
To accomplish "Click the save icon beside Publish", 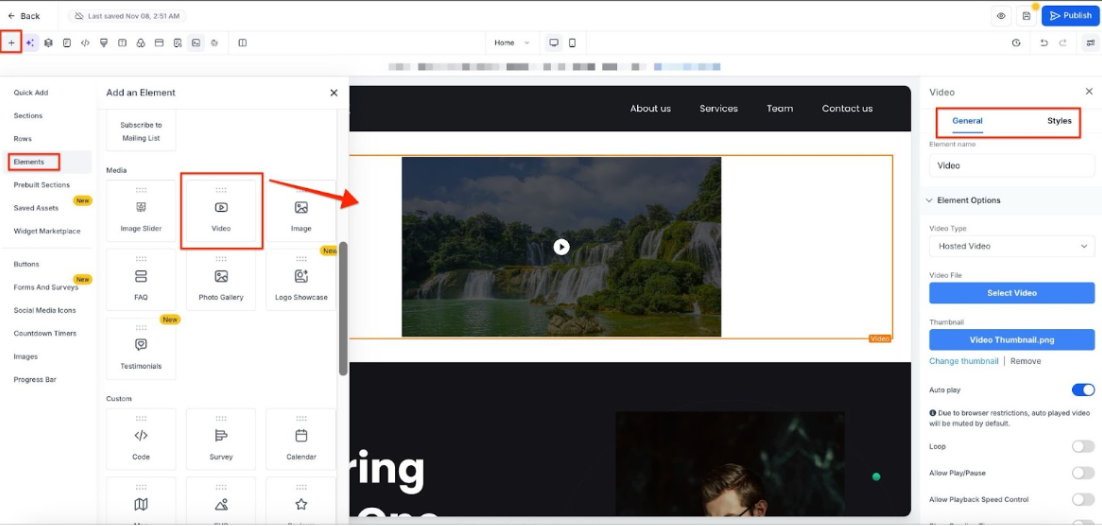I will [1026, 16].
